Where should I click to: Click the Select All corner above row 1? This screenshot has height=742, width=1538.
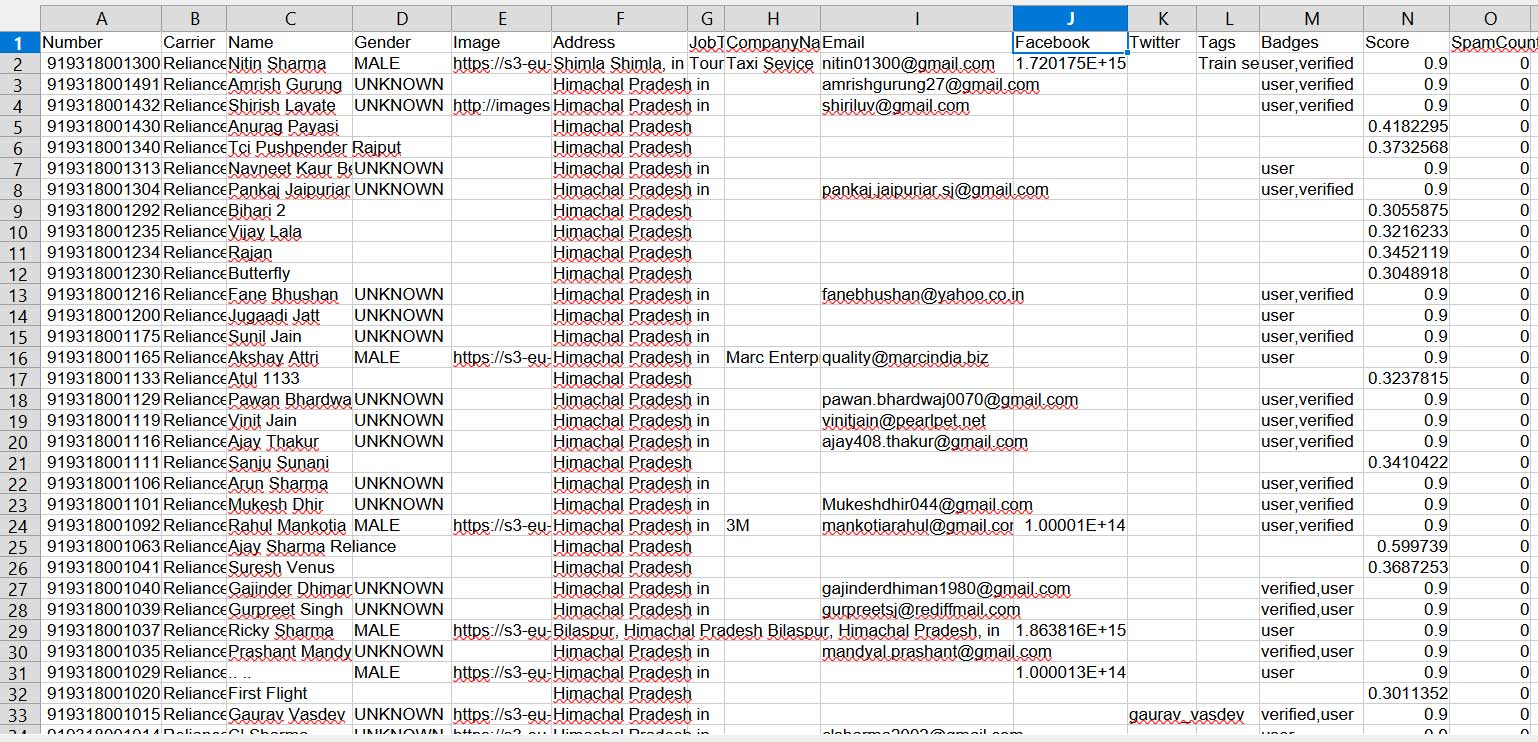pyautogui.click(x=20, y=17)
